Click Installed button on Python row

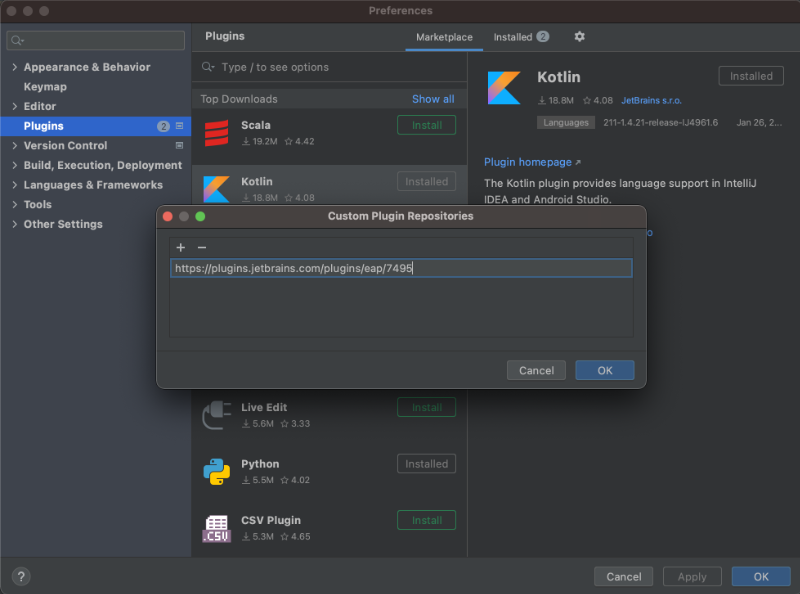tap(427, 464)
